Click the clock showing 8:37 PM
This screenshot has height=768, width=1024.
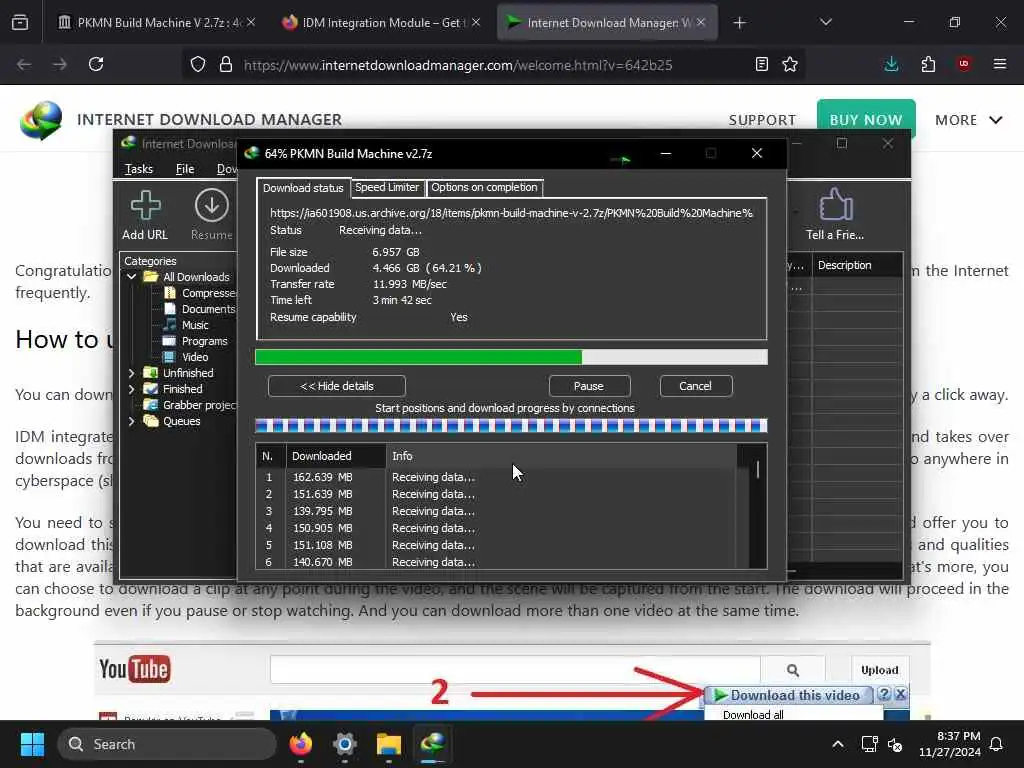click(x=958, y=736)
